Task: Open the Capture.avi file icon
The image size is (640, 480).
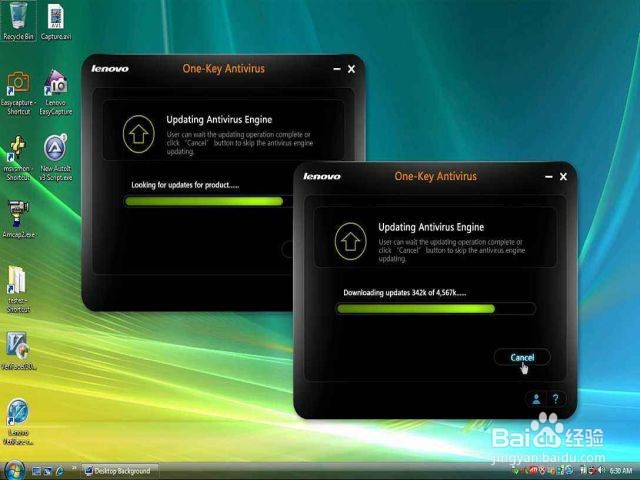Action: point(56,20)
